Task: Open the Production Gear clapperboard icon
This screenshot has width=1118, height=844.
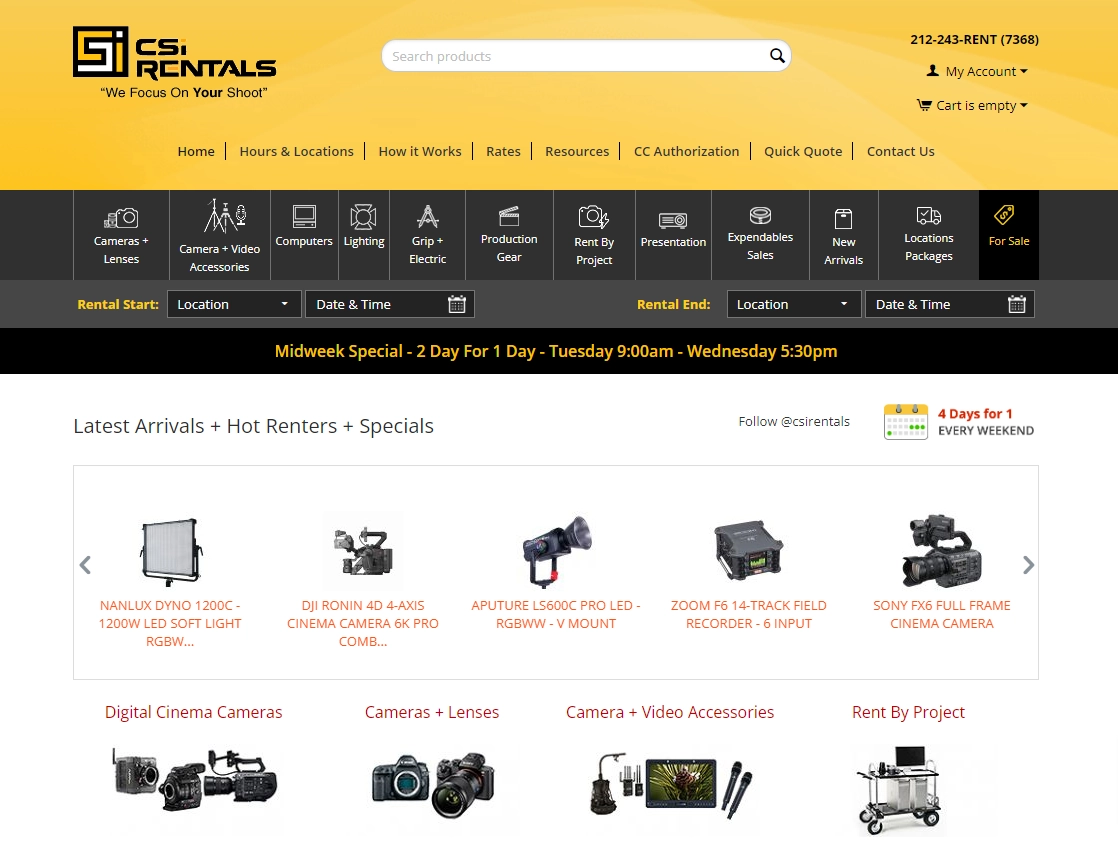Action: (x=509, y=215)
